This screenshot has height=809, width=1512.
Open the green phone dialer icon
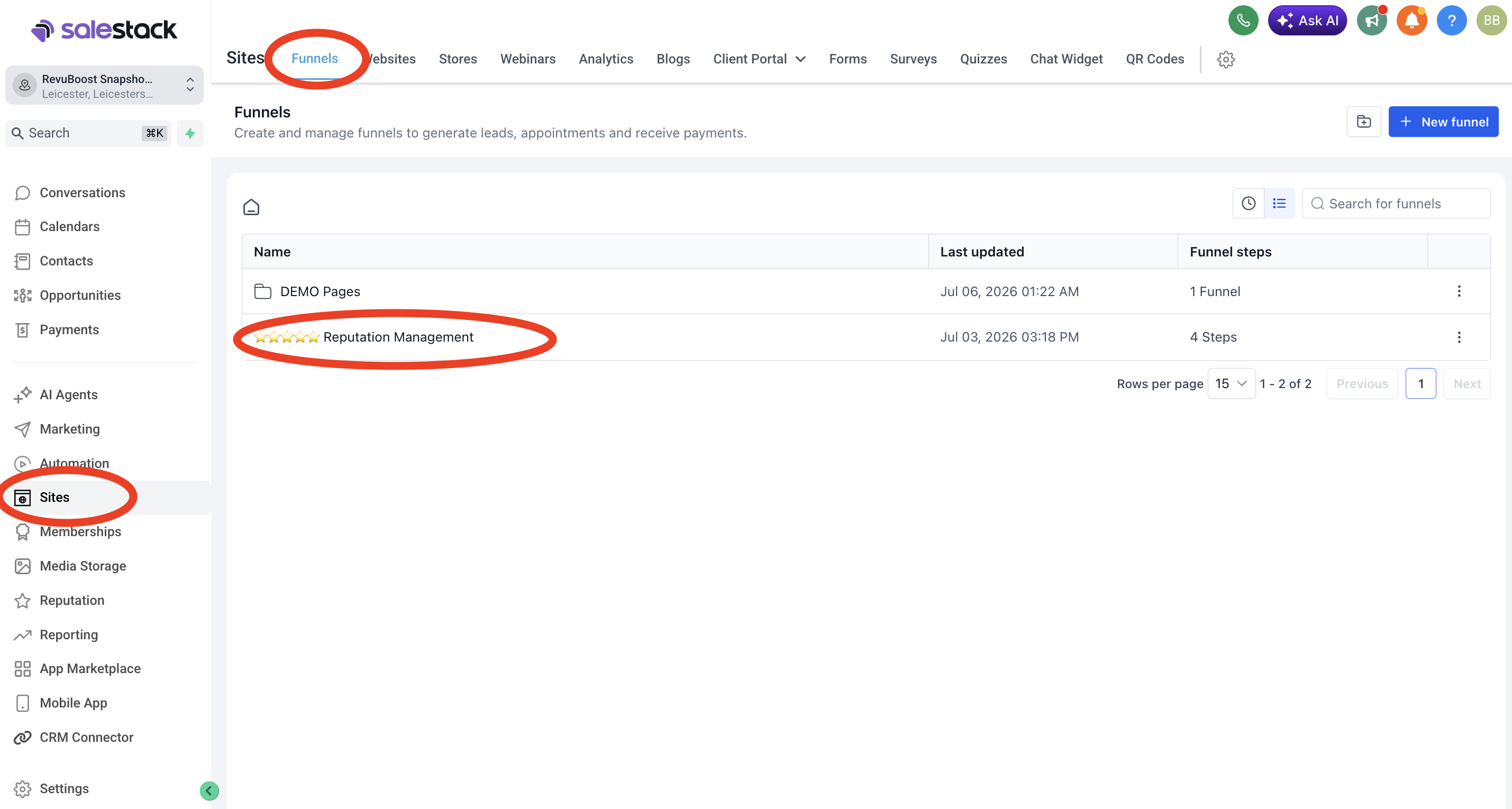pyautogui.click(x=1243, y=21)
